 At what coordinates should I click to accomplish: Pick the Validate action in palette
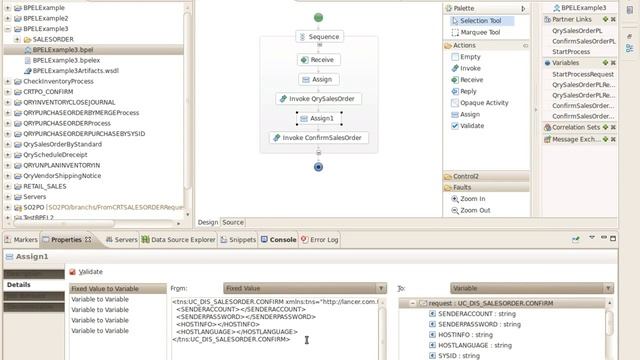pyautogui.click(x=468, y=126)
